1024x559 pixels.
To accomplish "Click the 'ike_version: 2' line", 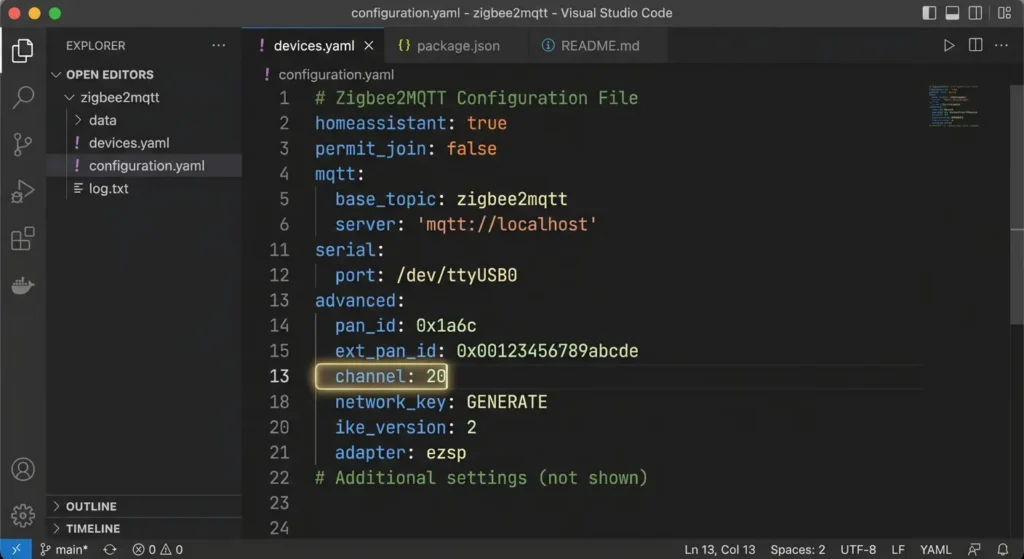I will (x=406, y=428).
